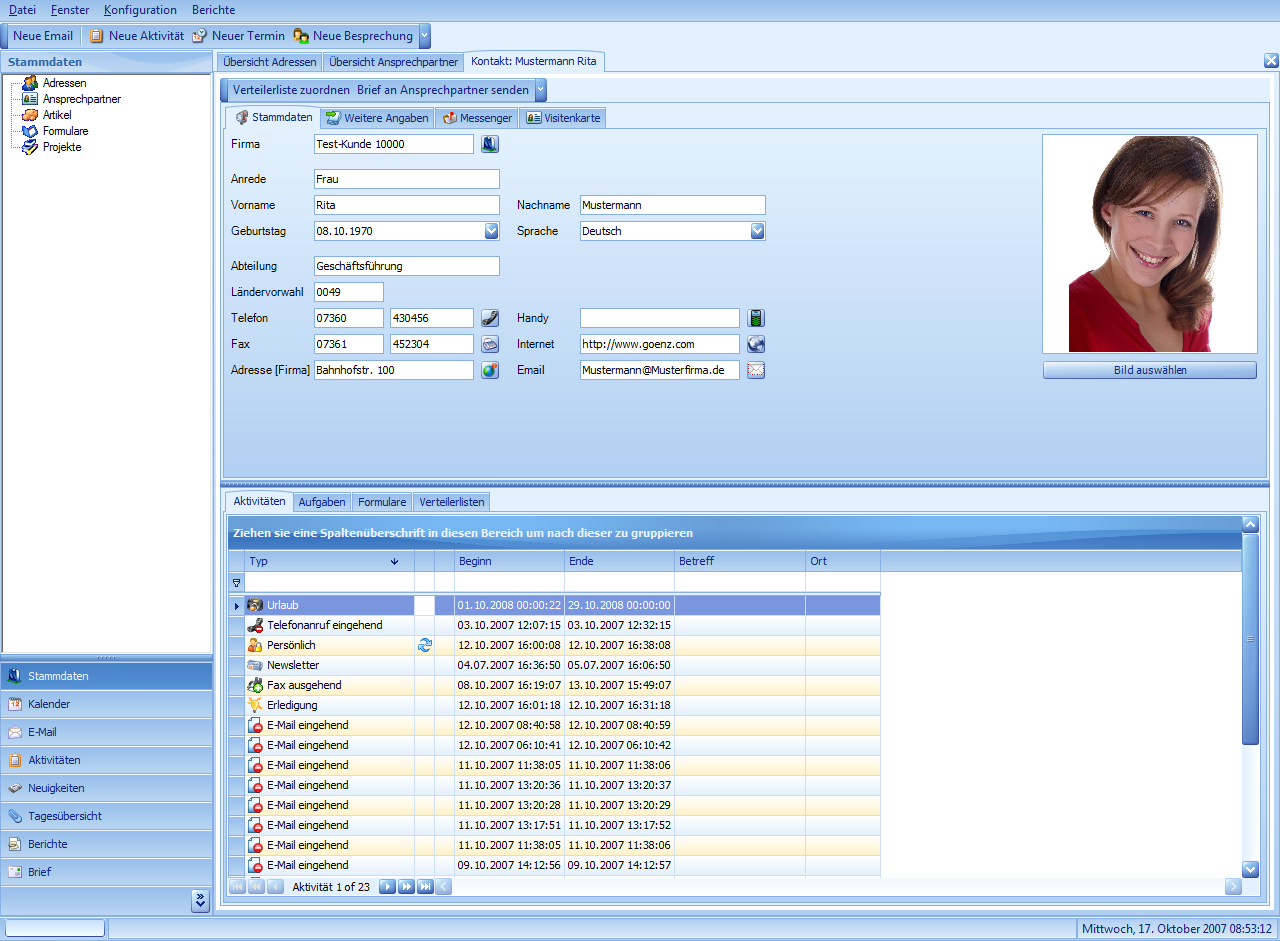The image size is (1280, 941).
Task: Select Ansprechpartner in the Stammdaten tree
Action: tap(82, 99)
